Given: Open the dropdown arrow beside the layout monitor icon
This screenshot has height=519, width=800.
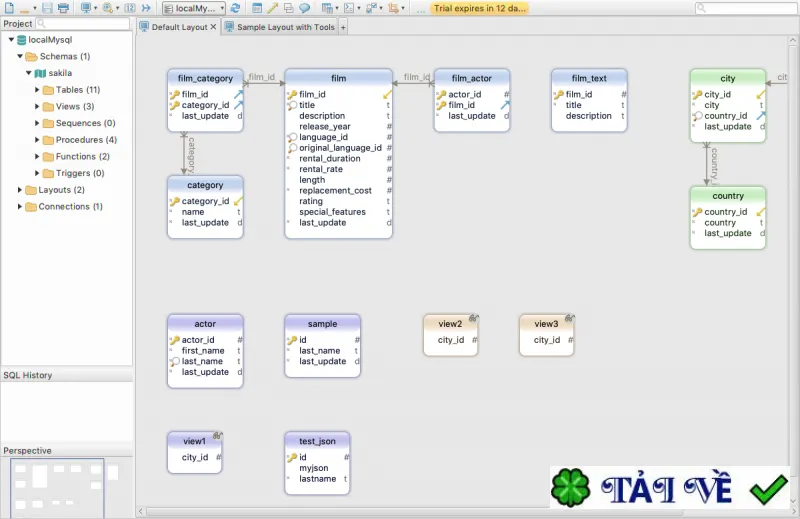Looking at the screenshot, I should 95,9.
